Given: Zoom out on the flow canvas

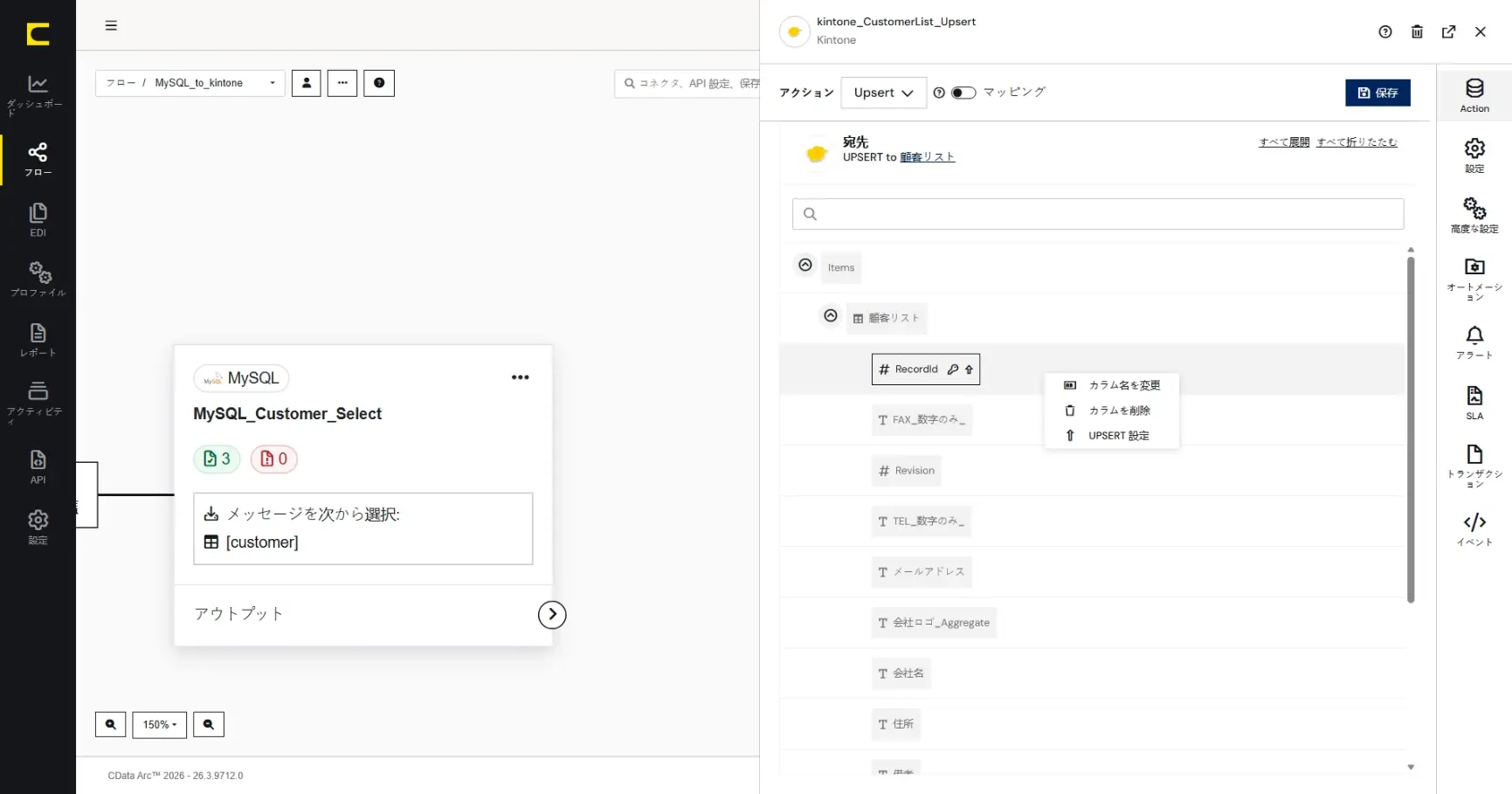Looking at the screenshot, I should (209, 724).
